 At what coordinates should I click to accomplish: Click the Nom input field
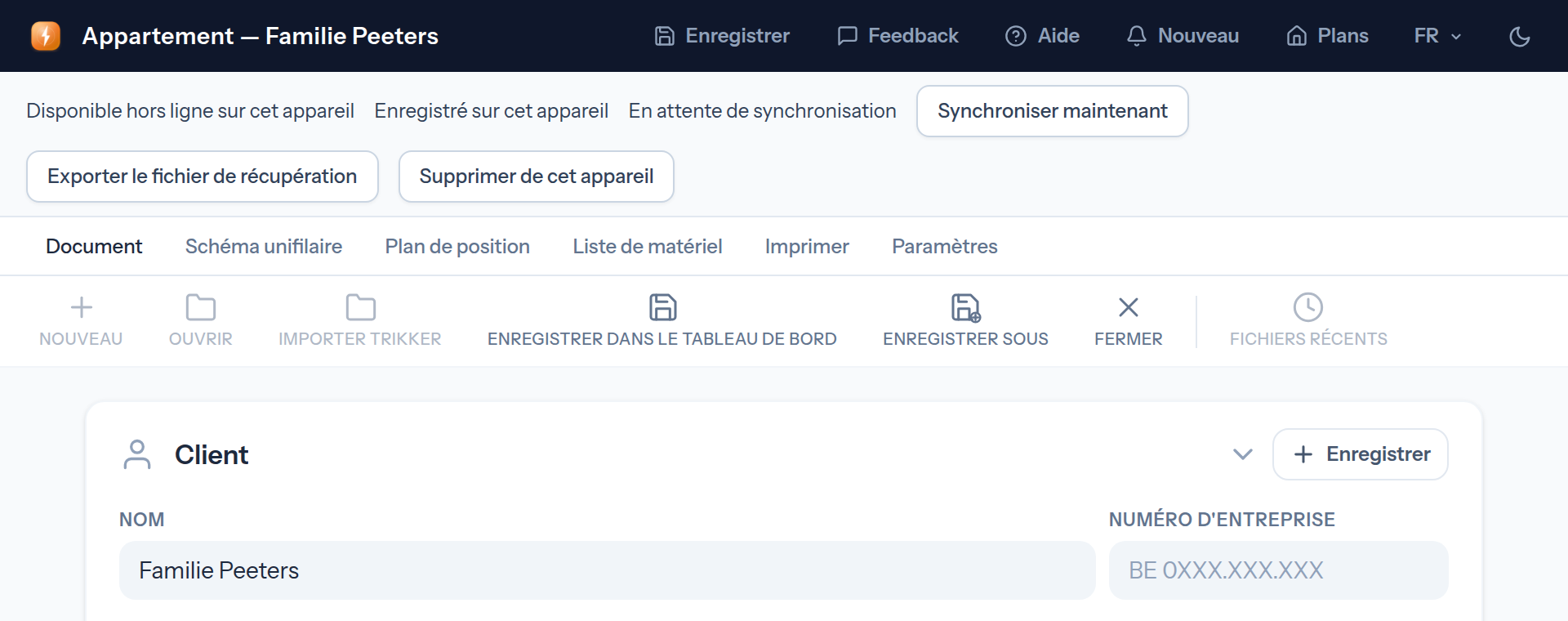pos(607,570)
